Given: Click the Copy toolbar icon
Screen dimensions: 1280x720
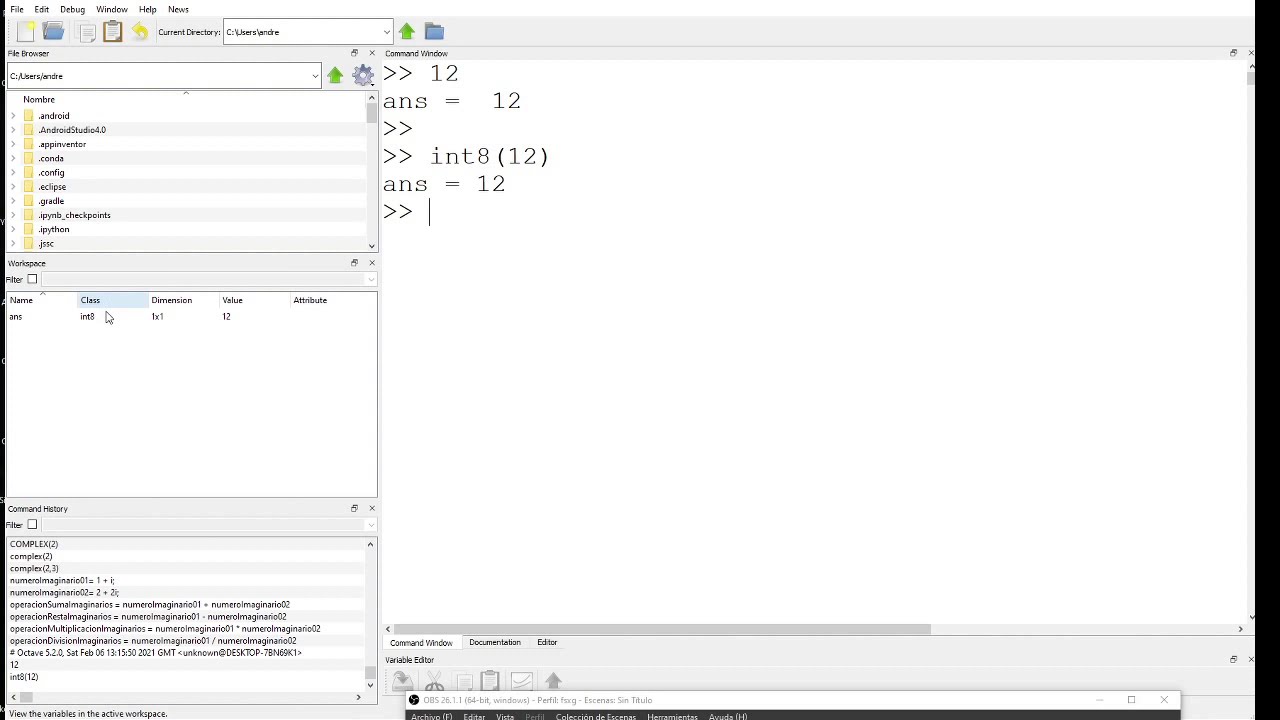Looking at the screenshot, I should tap(86, 32).
